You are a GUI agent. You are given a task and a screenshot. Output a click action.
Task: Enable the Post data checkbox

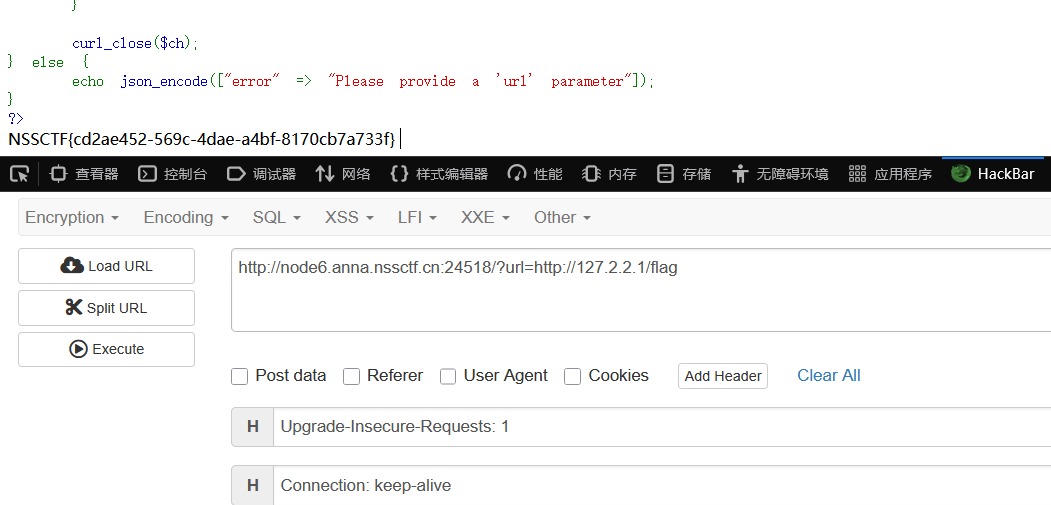240,377
